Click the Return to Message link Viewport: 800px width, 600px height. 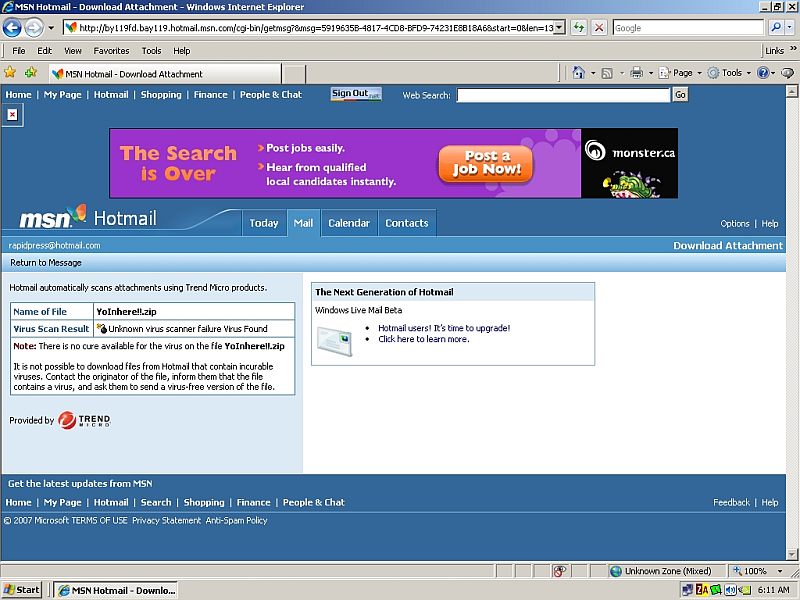tap(46, 263)
